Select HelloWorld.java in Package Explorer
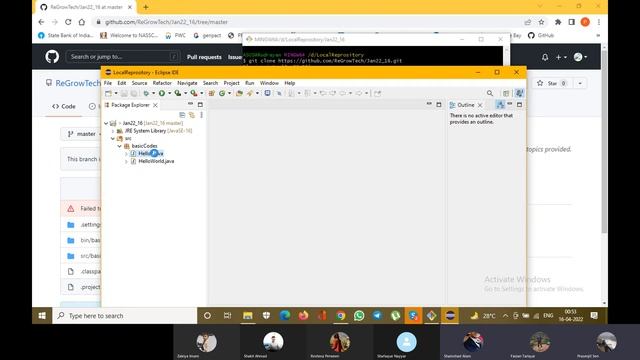This screenshot has height=360, width=640. point(156,162)
